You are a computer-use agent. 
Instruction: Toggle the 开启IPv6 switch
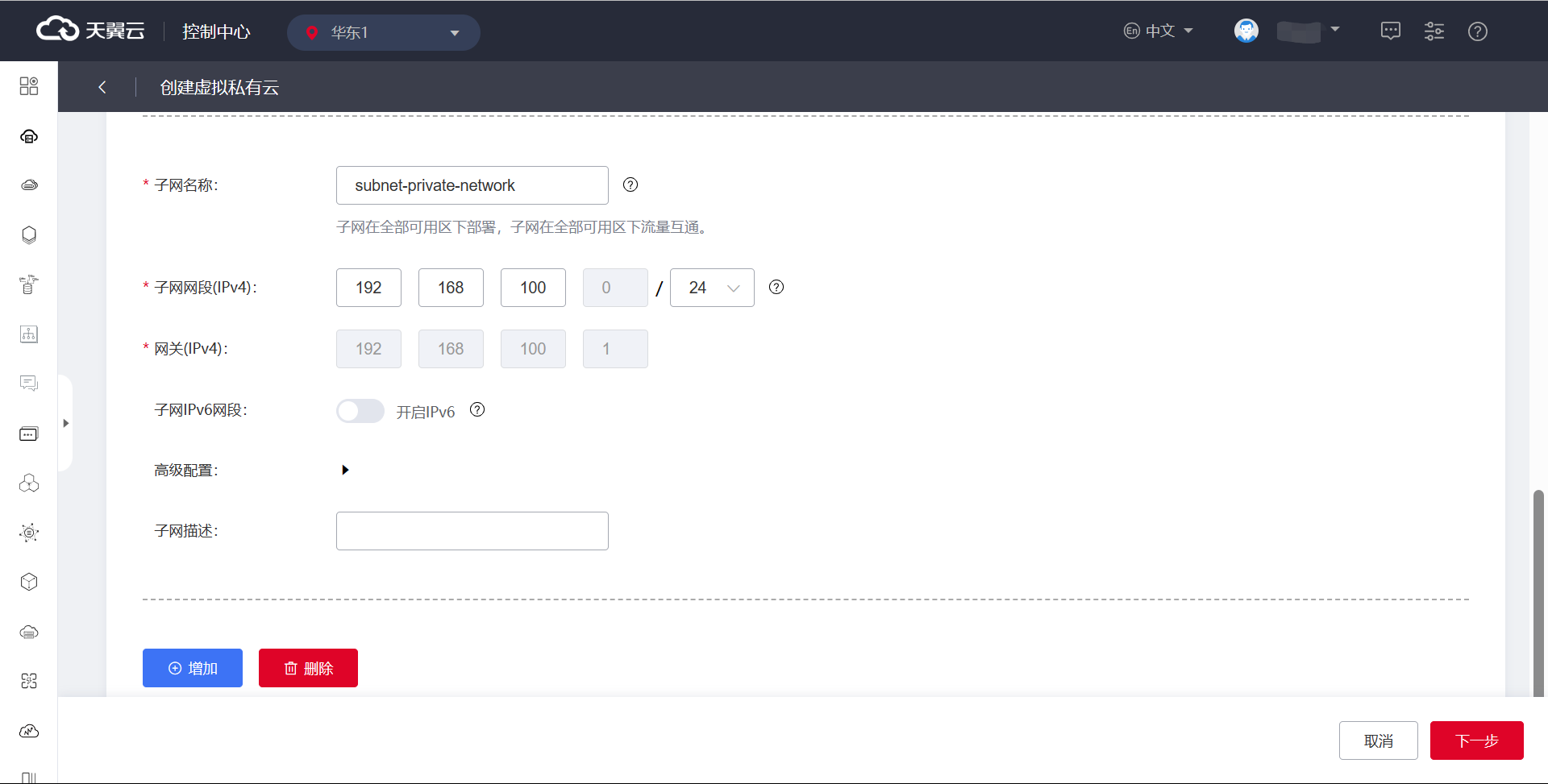(360, 411)
